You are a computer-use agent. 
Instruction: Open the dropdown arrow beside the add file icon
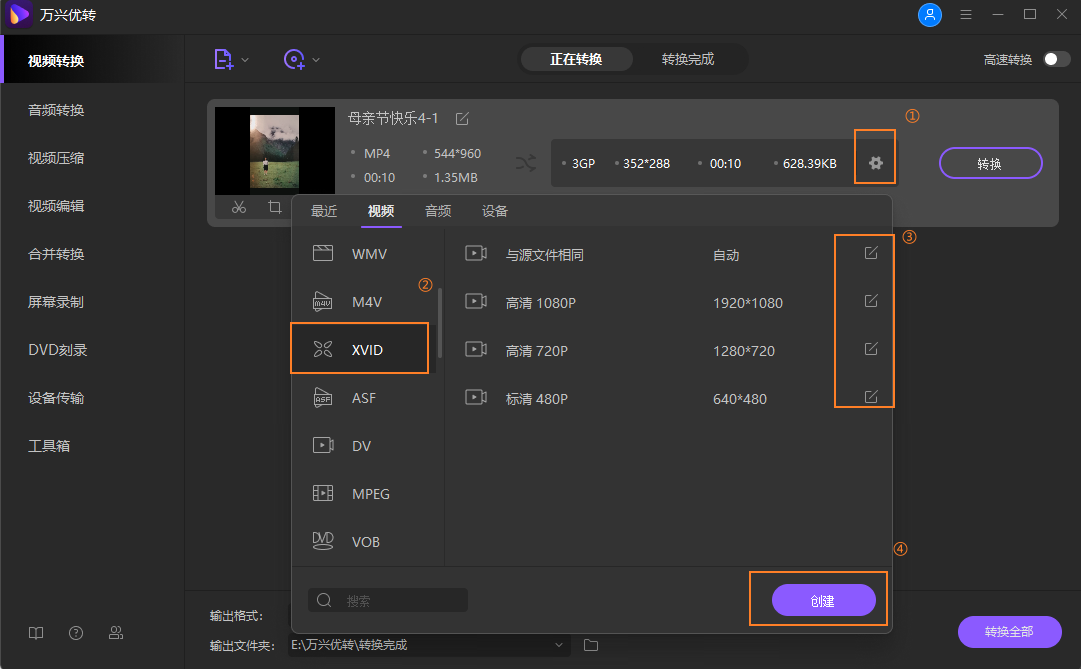pos(243,59)
